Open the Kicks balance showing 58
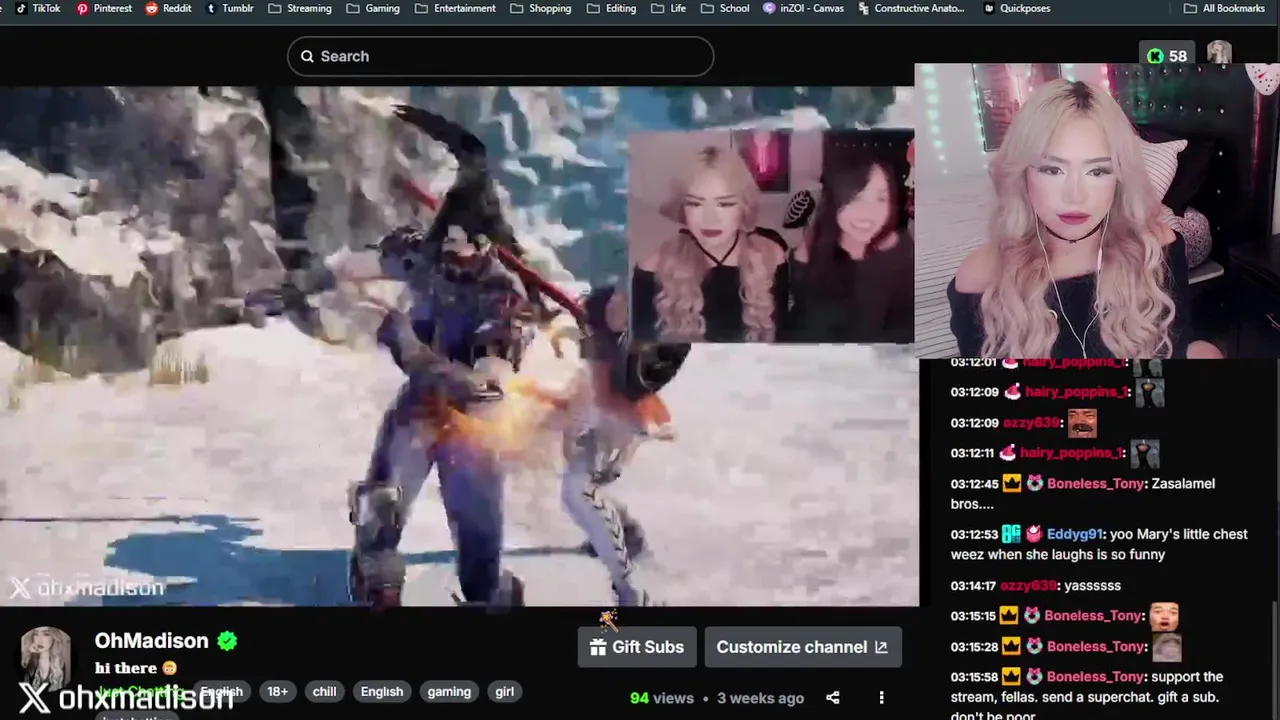1280x720 pixels. (x=1166, y=56)
